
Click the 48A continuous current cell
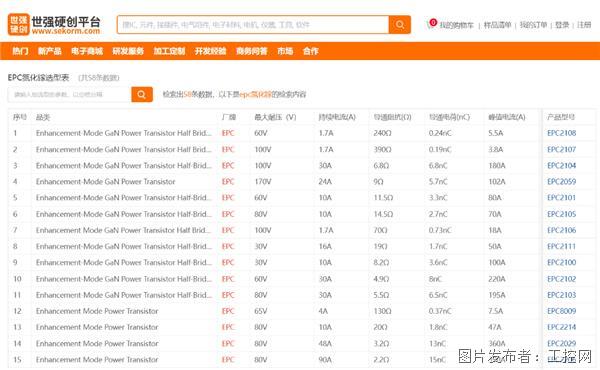(325, 344)
